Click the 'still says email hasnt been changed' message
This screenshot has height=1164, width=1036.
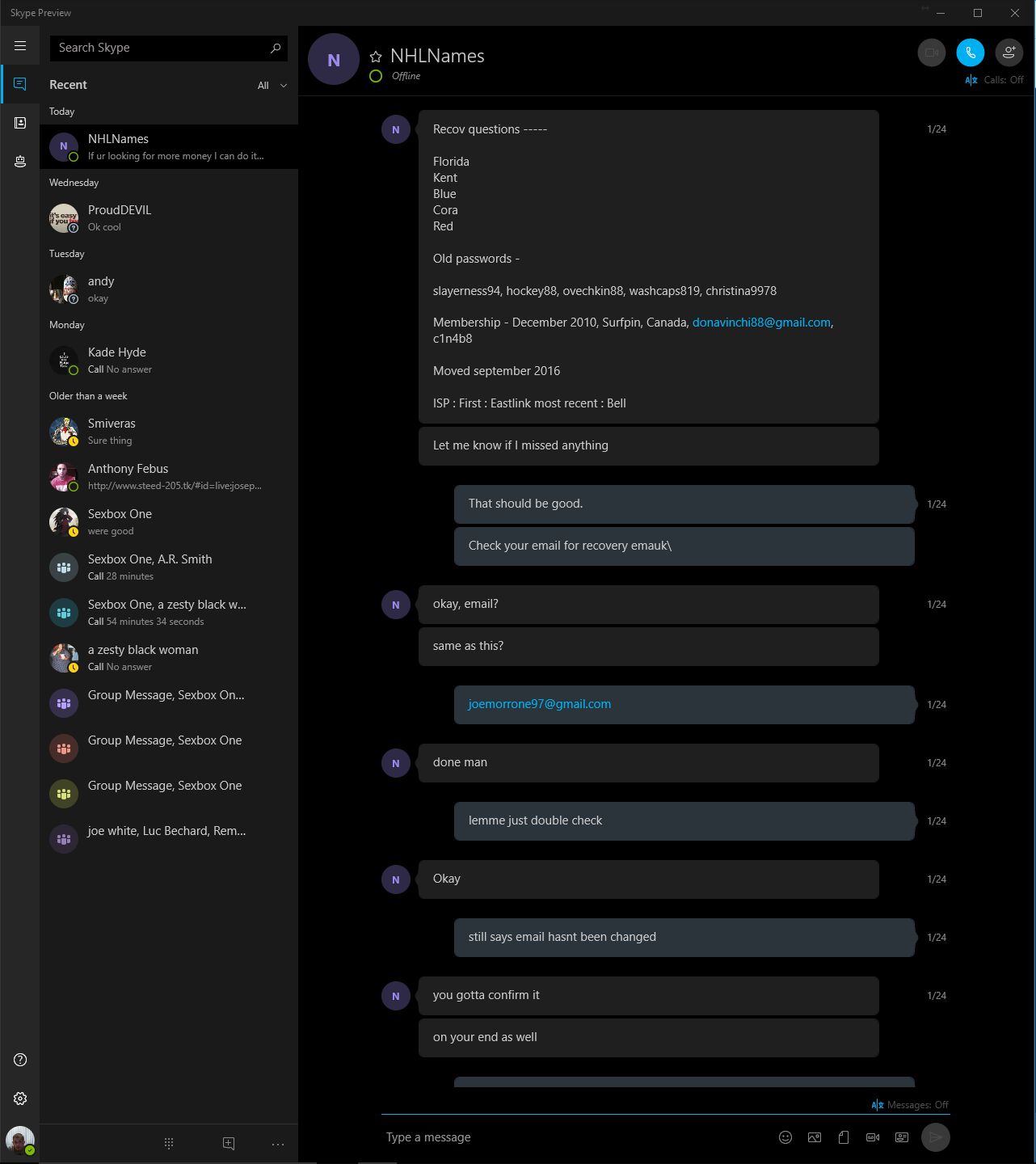pyautogui.click(x=684, y=937)
